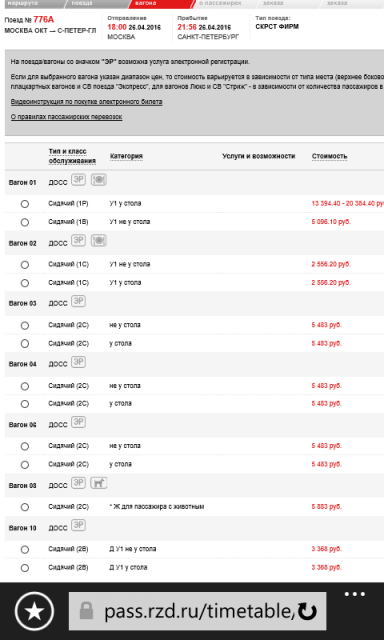Tap the favorites star icon in browser bar
Viewport: 384px width, 640px height.
35,611
